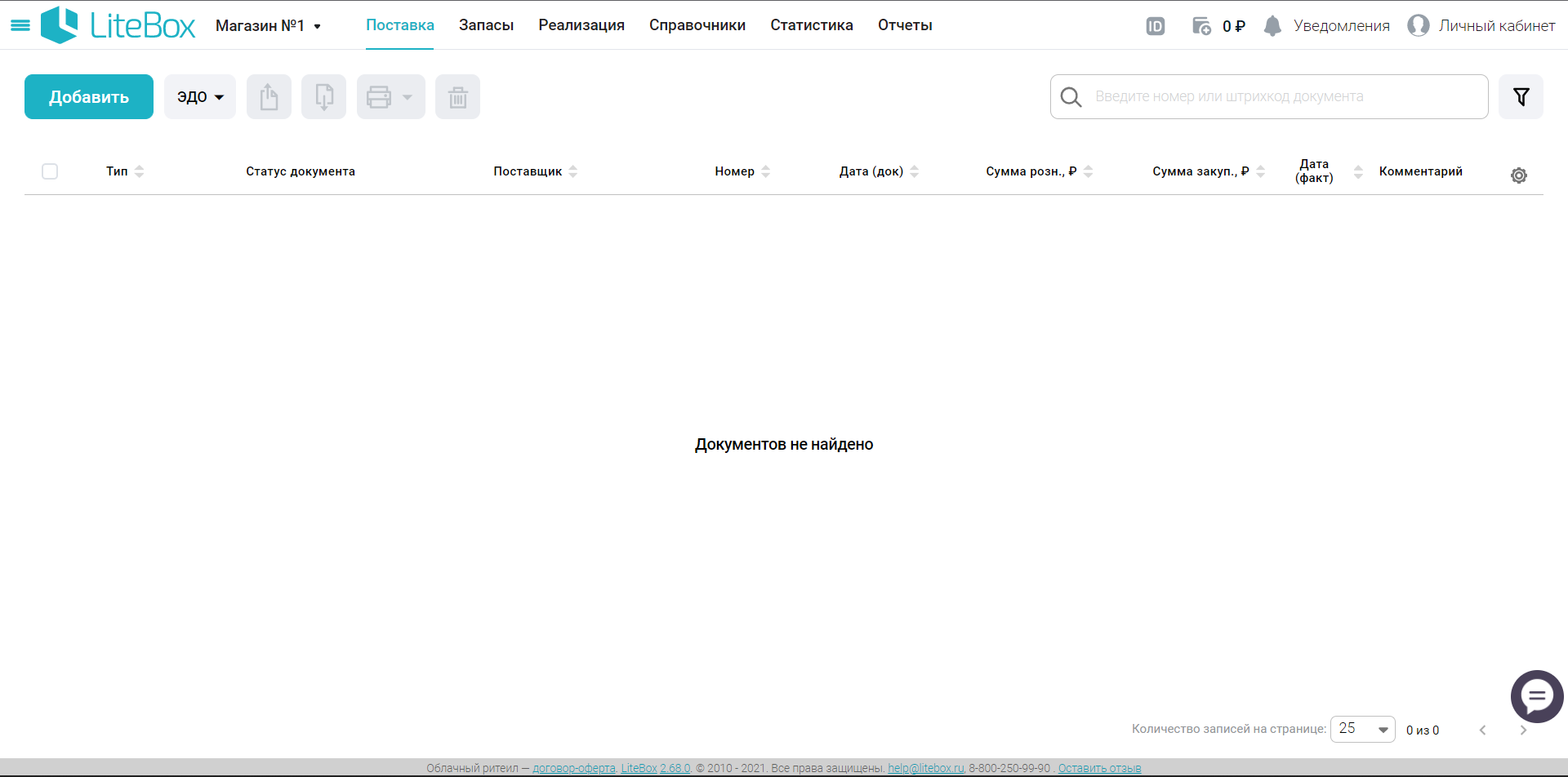This screenshot has height=777, width=1568.
Task: Open the Статистика tab
Action: [812, 25]
